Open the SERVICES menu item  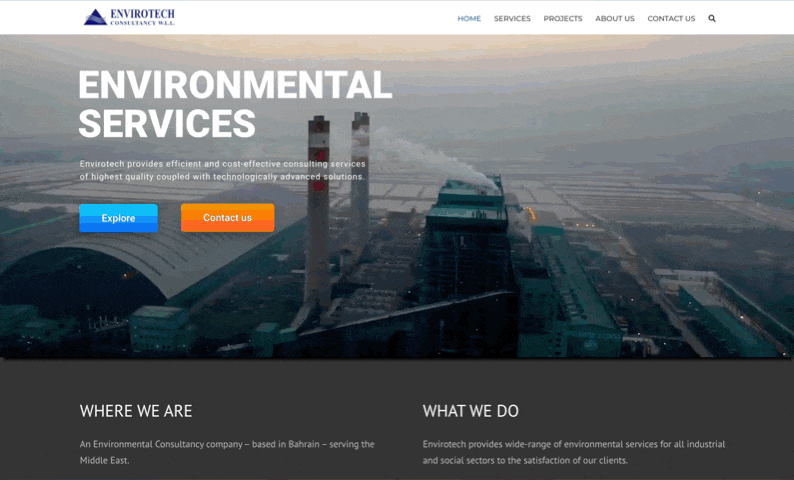[512, 18]
